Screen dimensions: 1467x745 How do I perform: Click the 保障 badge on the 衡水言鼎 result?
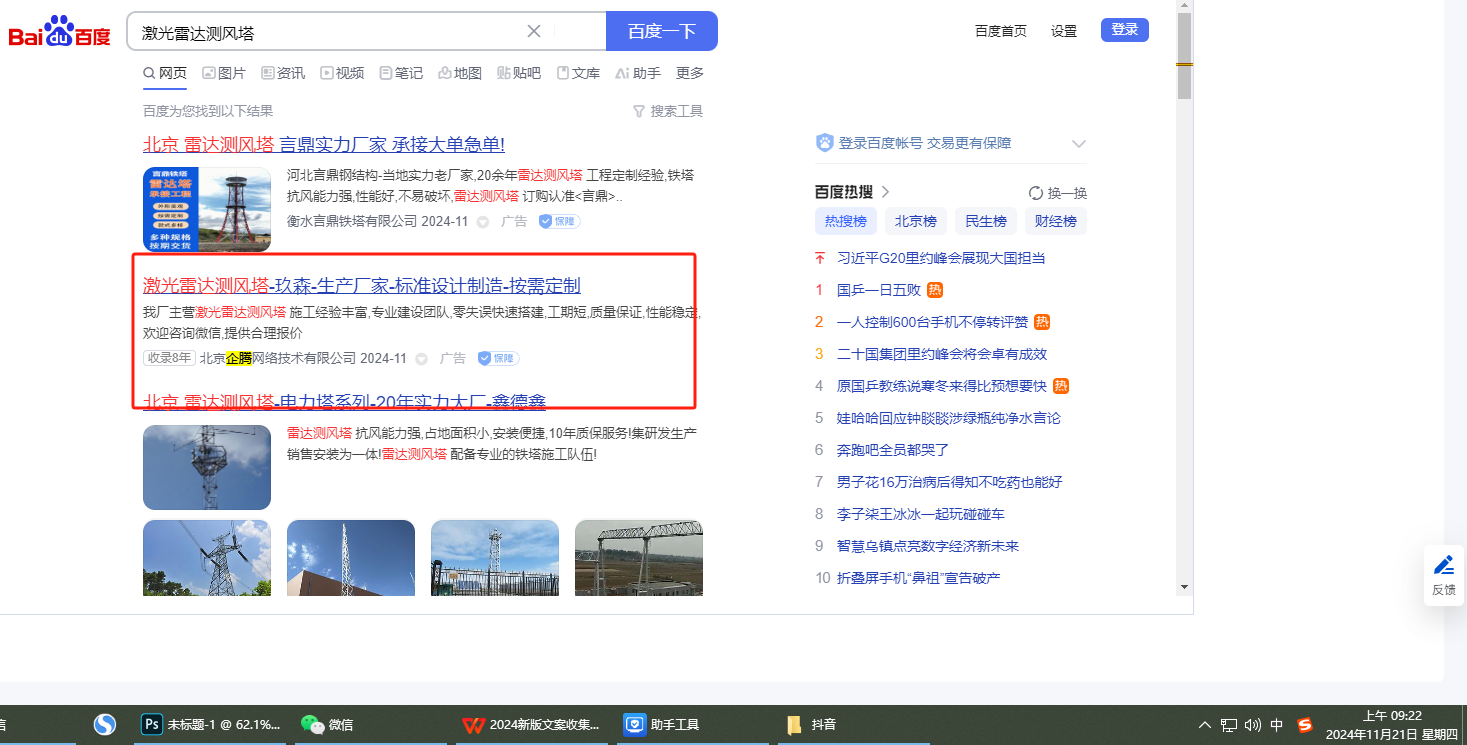pyautogui.click(x=559, y=222)
